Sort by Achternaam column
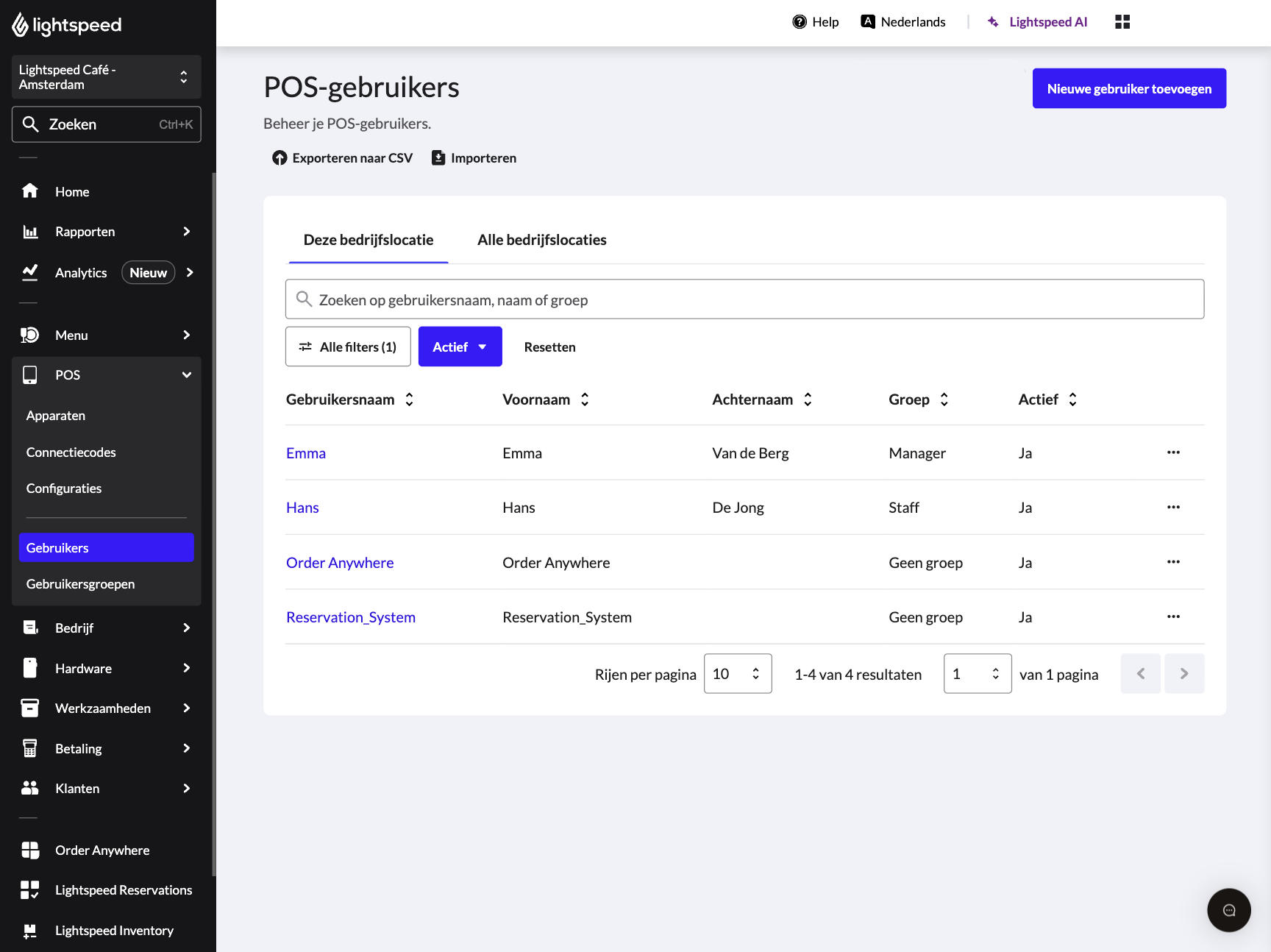 click(x=762, y=399)
